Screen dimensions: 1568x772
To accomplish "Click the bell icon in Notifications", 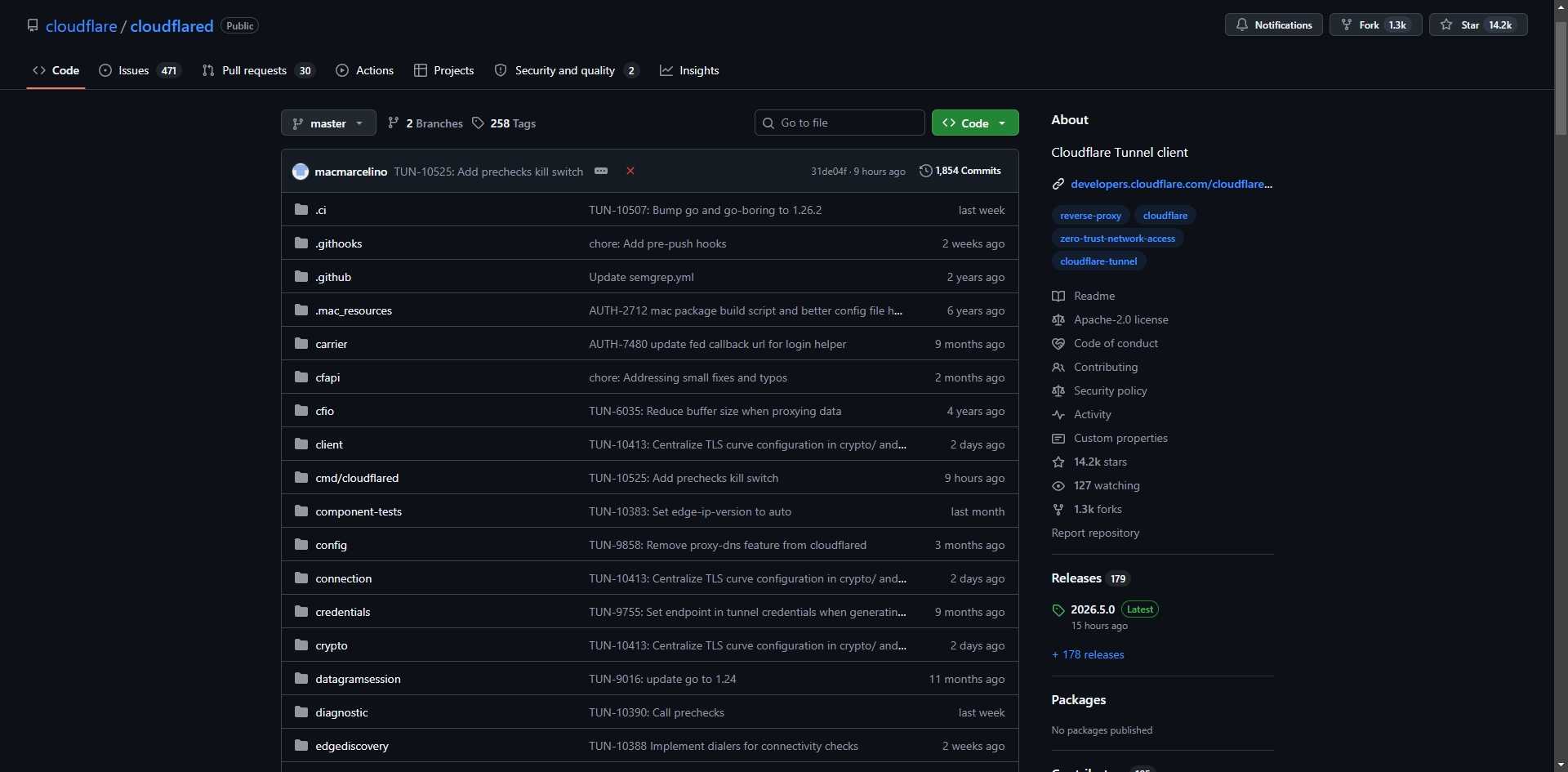I will point(1241,25).
